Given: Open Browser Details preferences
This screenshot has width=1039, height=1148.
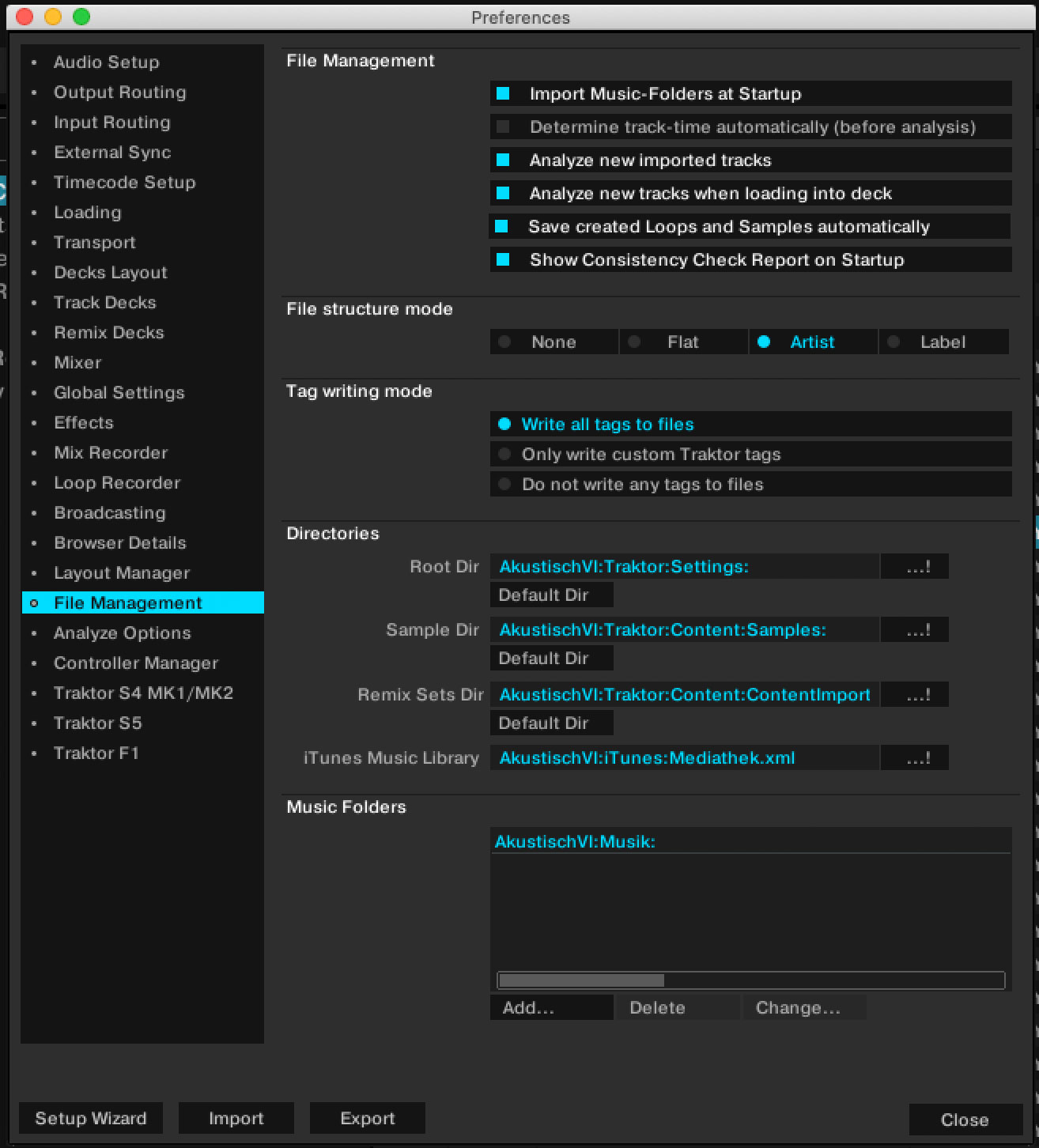Looking at the screenshot, I should click(142, 543).
